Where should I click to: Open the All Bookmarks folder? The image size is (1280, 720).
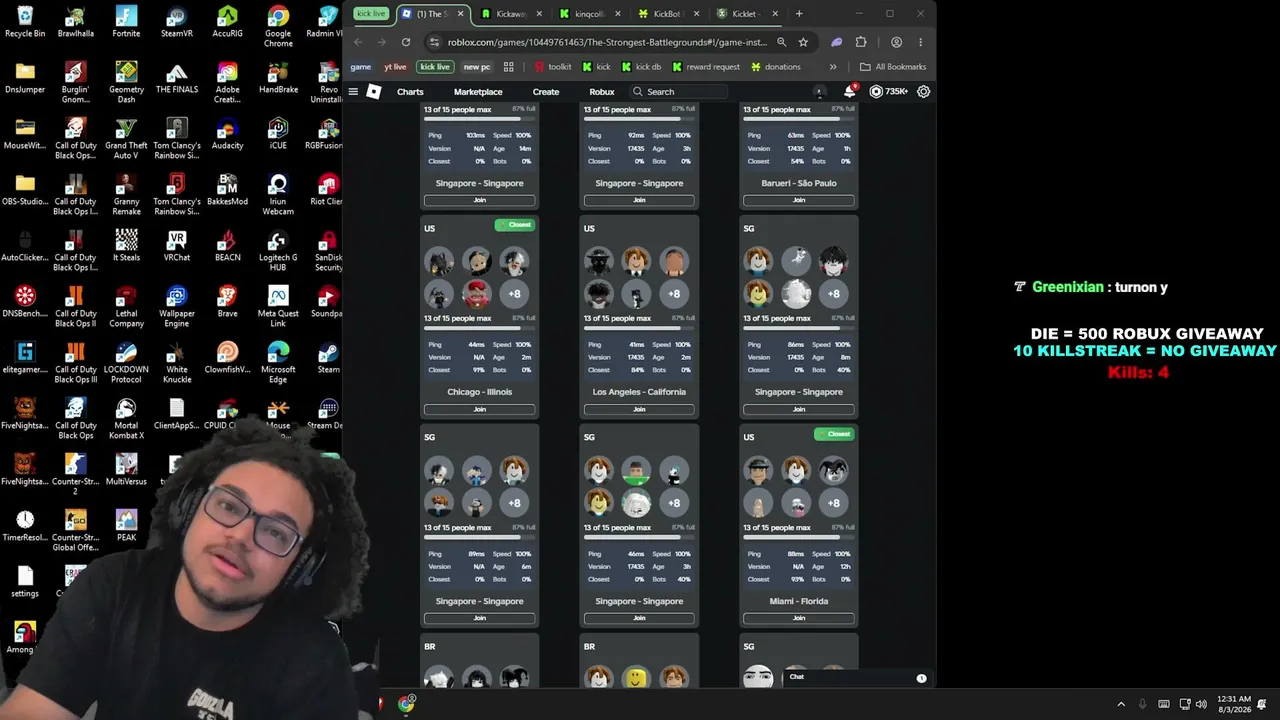893,67
